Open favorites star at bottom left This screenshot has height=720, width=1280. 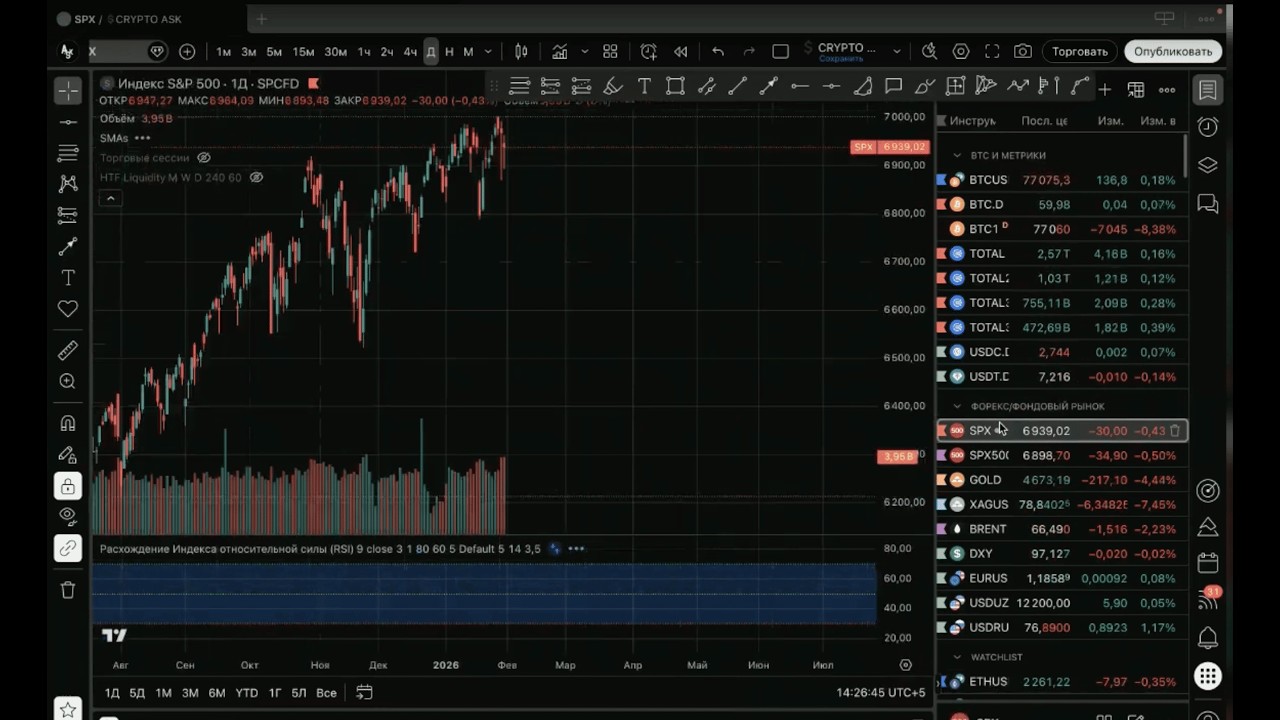[68, 710]
